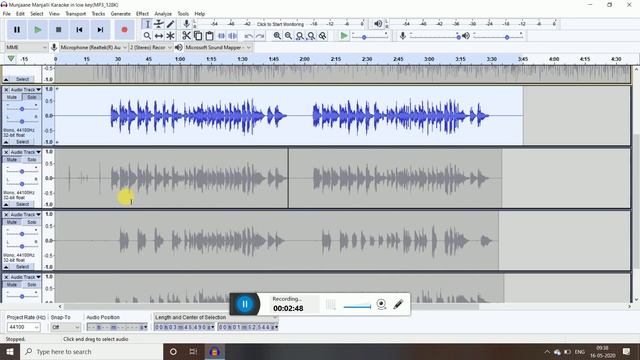Click the Undo arrow icon
The width and height of the screenshot is (640, 360).
click(x=248, y=36)
